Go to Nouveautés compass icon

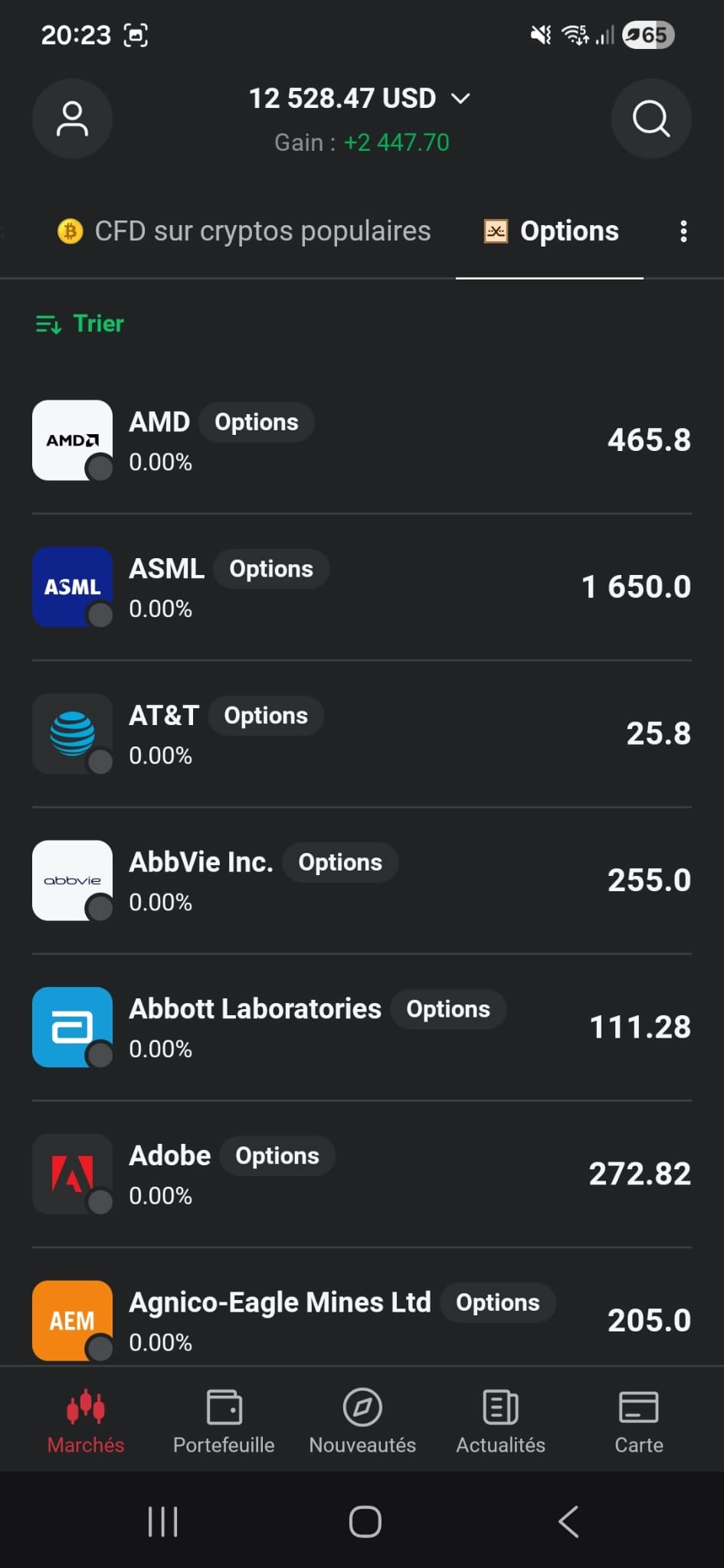(362, 1407)
